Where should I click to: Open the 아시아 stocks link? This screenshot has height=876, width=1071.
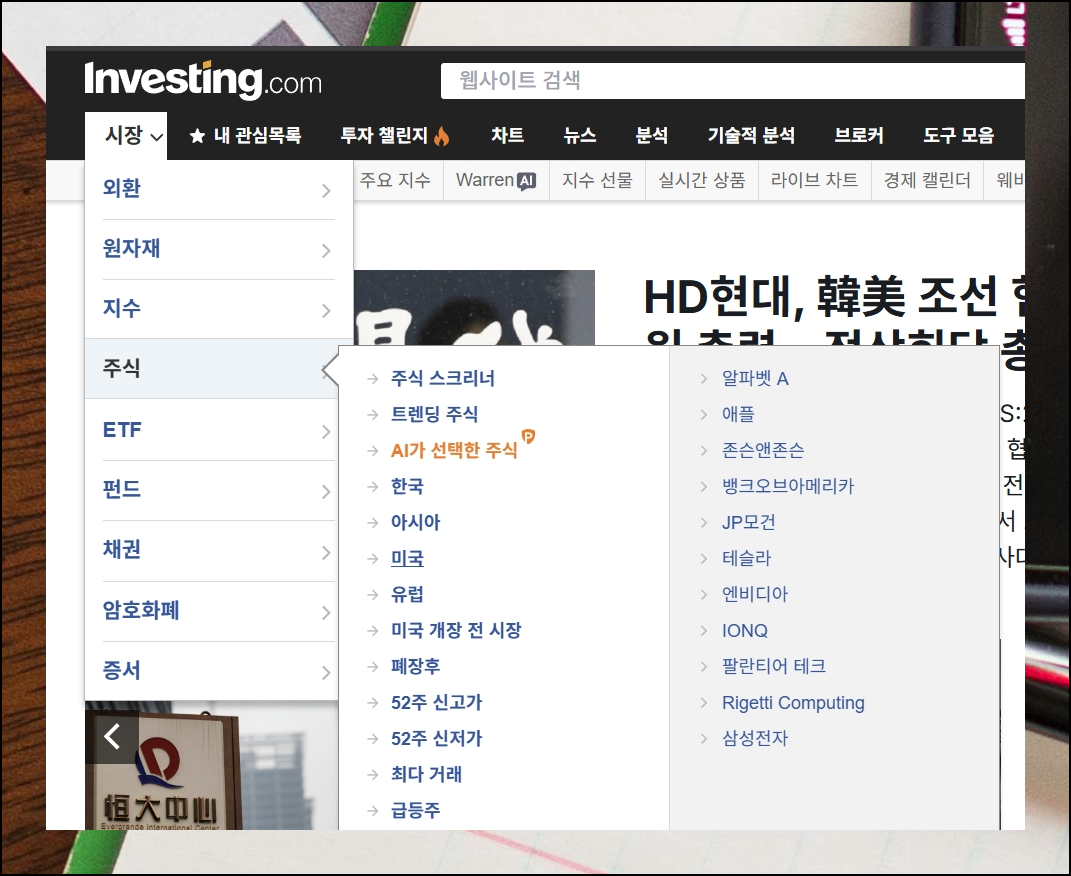(415, 522)
